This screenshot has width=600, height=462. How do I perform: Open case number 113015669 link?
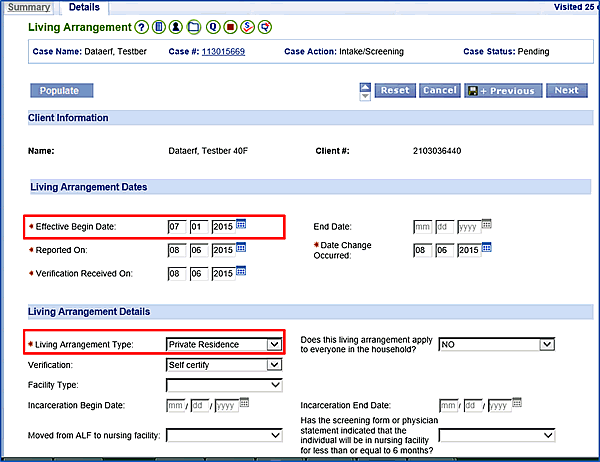click(224, 51)
